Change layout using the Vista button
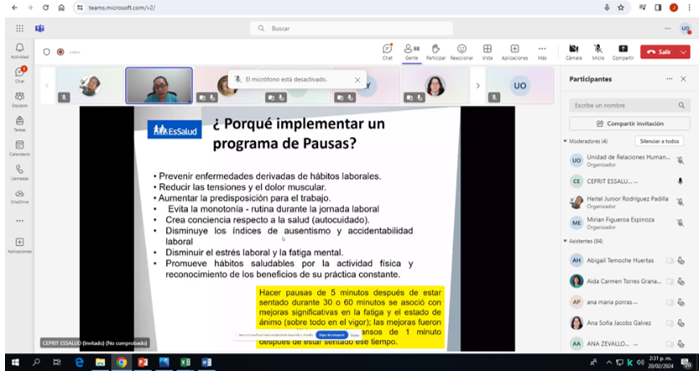Viewport: 700px width, 373px height. point(487,52)
